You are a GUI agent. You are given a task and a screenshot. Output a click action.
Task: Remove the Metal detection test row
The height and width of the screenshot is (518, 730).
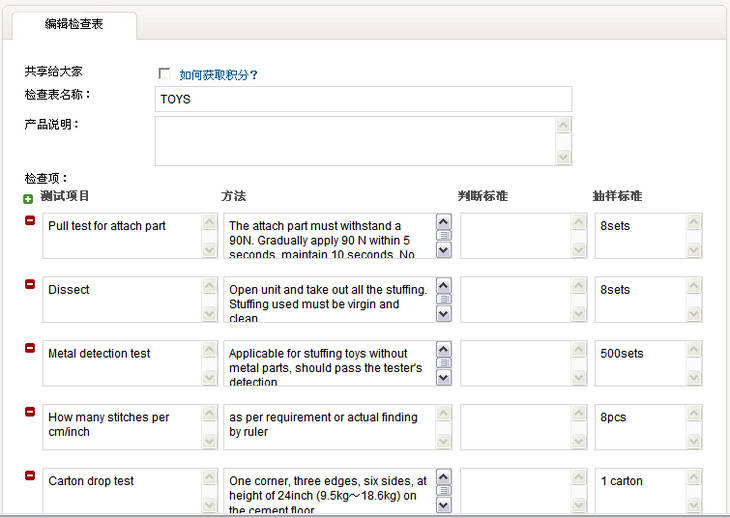(30, 348)
